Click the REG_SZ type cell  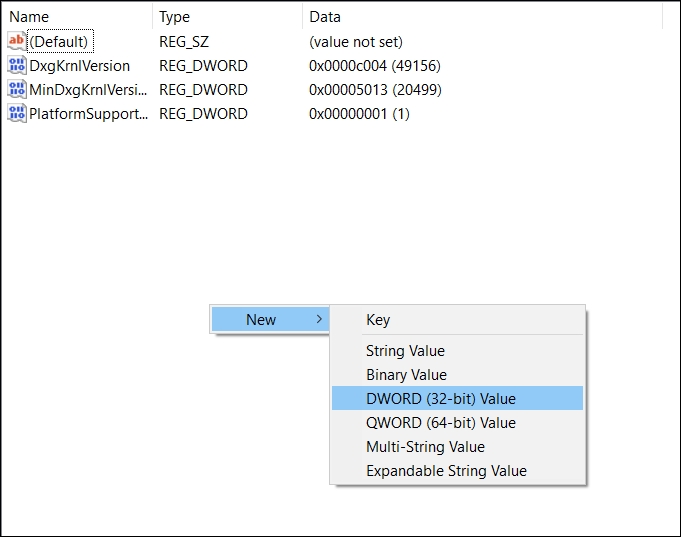pos(182,41)
